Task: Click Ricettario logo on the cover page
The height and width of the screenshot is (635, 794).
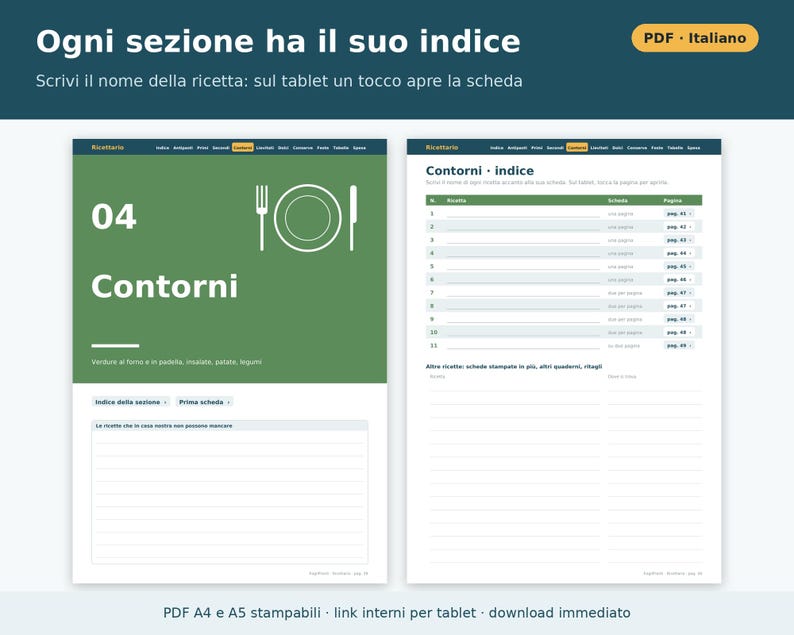Action: (x=107, y=147)
